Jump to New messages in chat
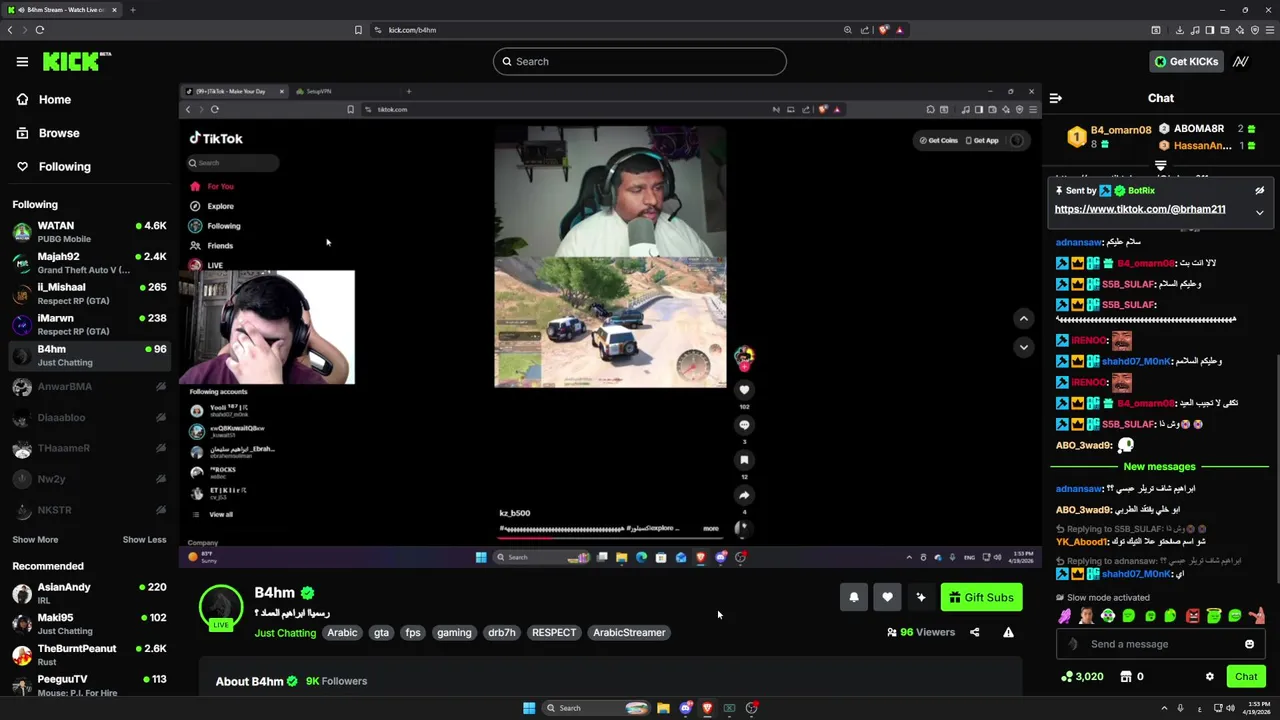1280x720 pixels. 1159,467
